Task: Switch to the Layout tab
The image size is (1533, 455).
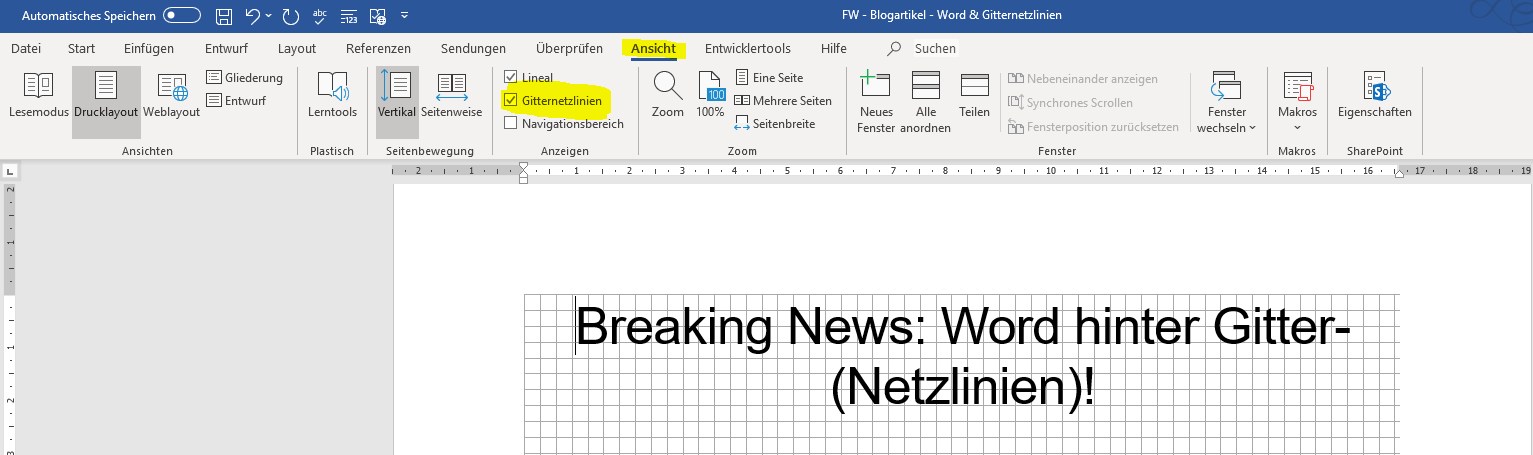Action: [x=297, y=48]
